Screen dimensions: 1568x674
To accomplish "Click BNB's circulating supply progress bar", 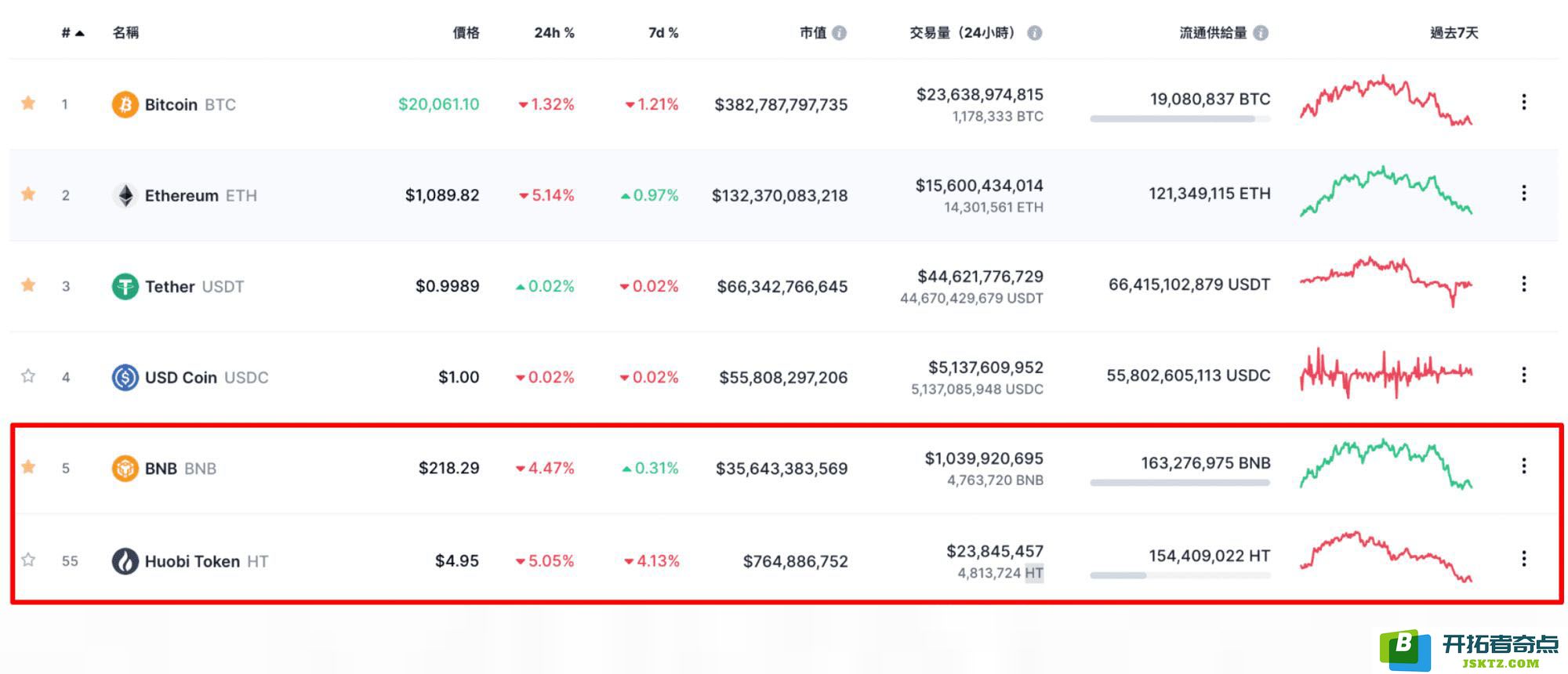I will click(x=1180, y=483).
